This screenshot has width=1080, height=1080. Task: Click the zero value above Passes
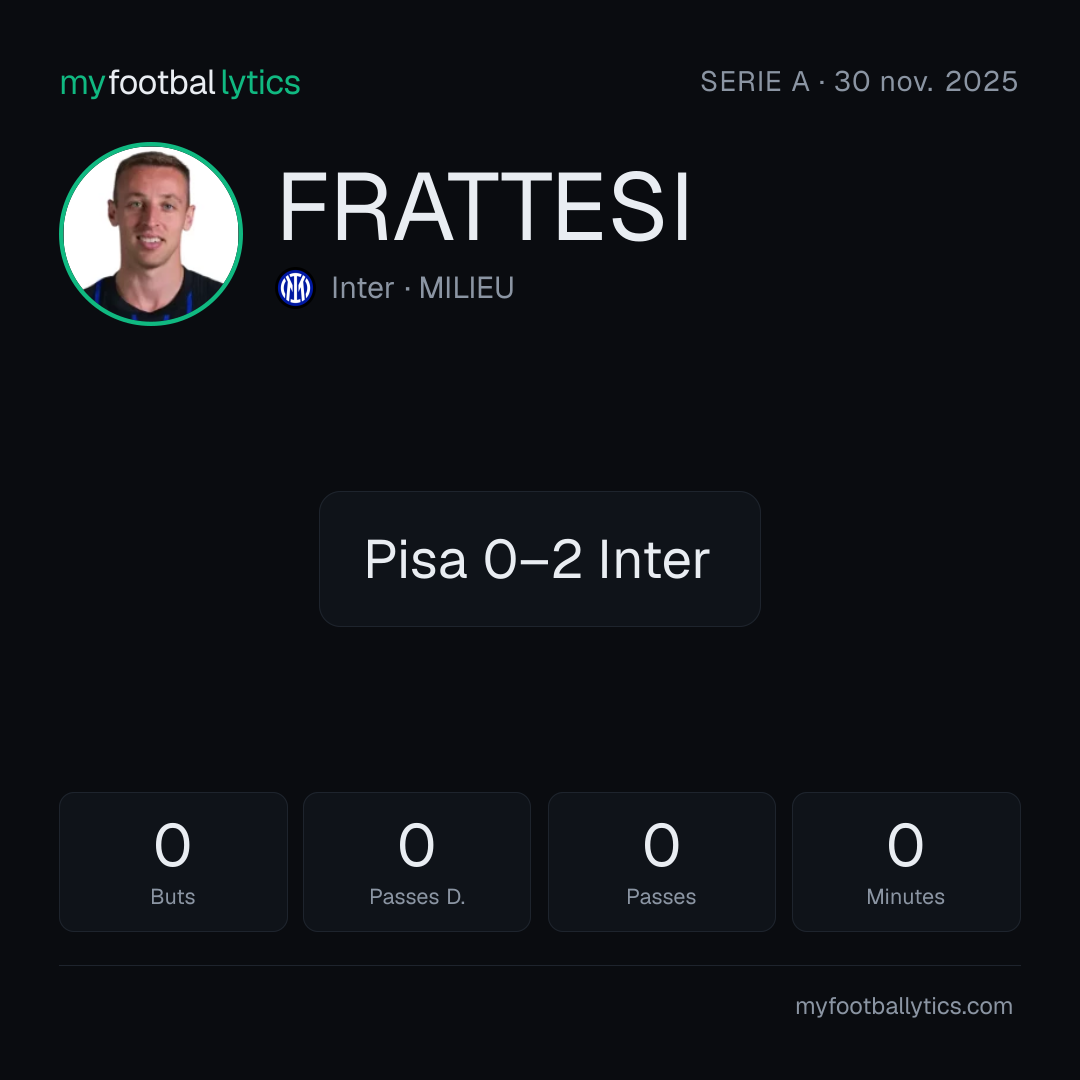click(x=661, y=844)
